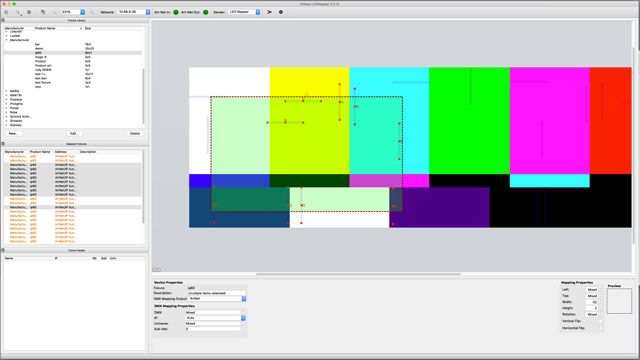Toggle the Vertical Flip checkbox

[x=600, y=321]
